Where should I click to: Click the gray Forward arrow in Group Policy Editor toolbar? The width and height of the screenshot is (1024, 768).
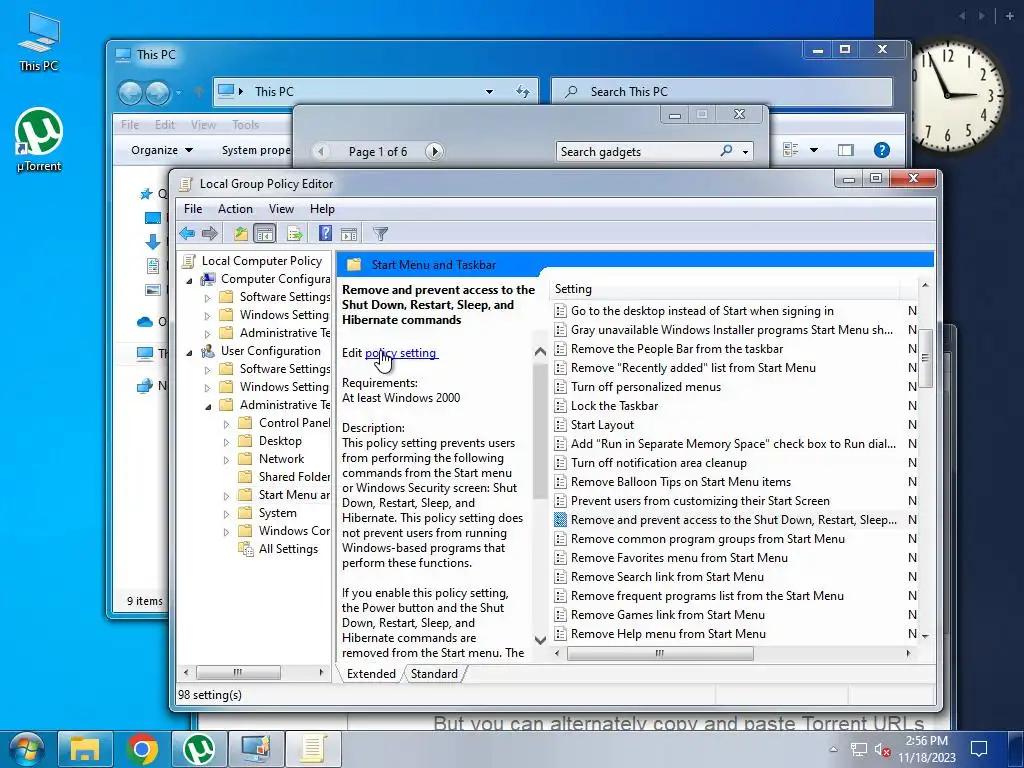point(210,233)
